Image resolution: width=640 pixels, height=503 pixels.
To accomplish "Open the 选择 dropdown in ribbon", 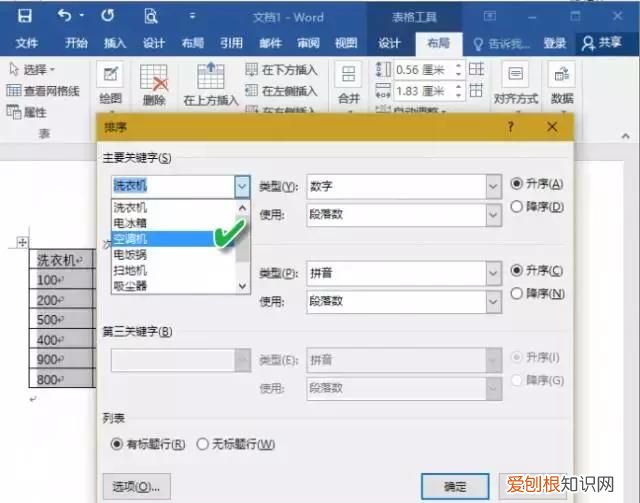I will point(32,69).
